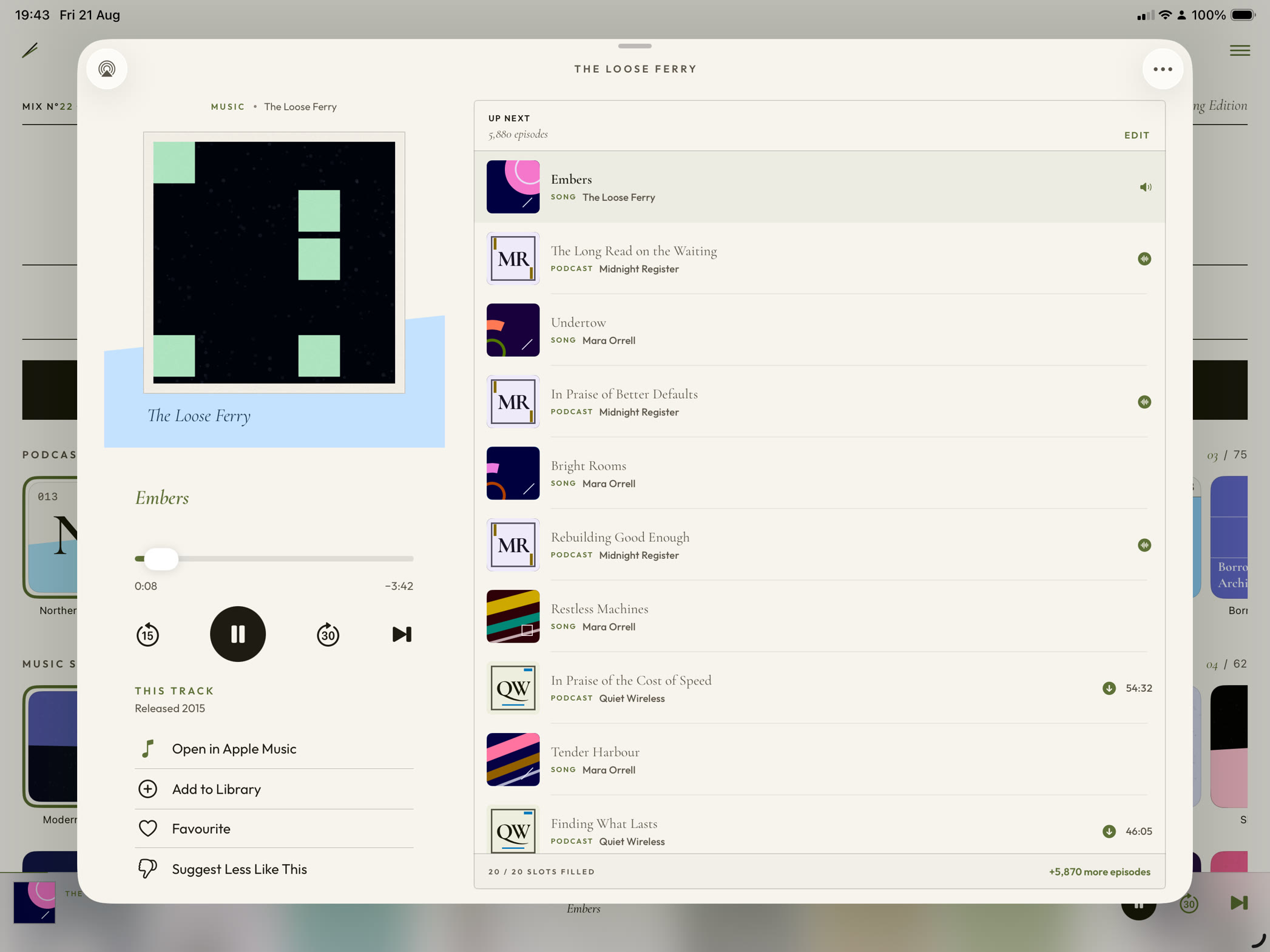Open the more options ellipsis menu
This screenshot has width=1270, height=952.
pos(1163,69)
